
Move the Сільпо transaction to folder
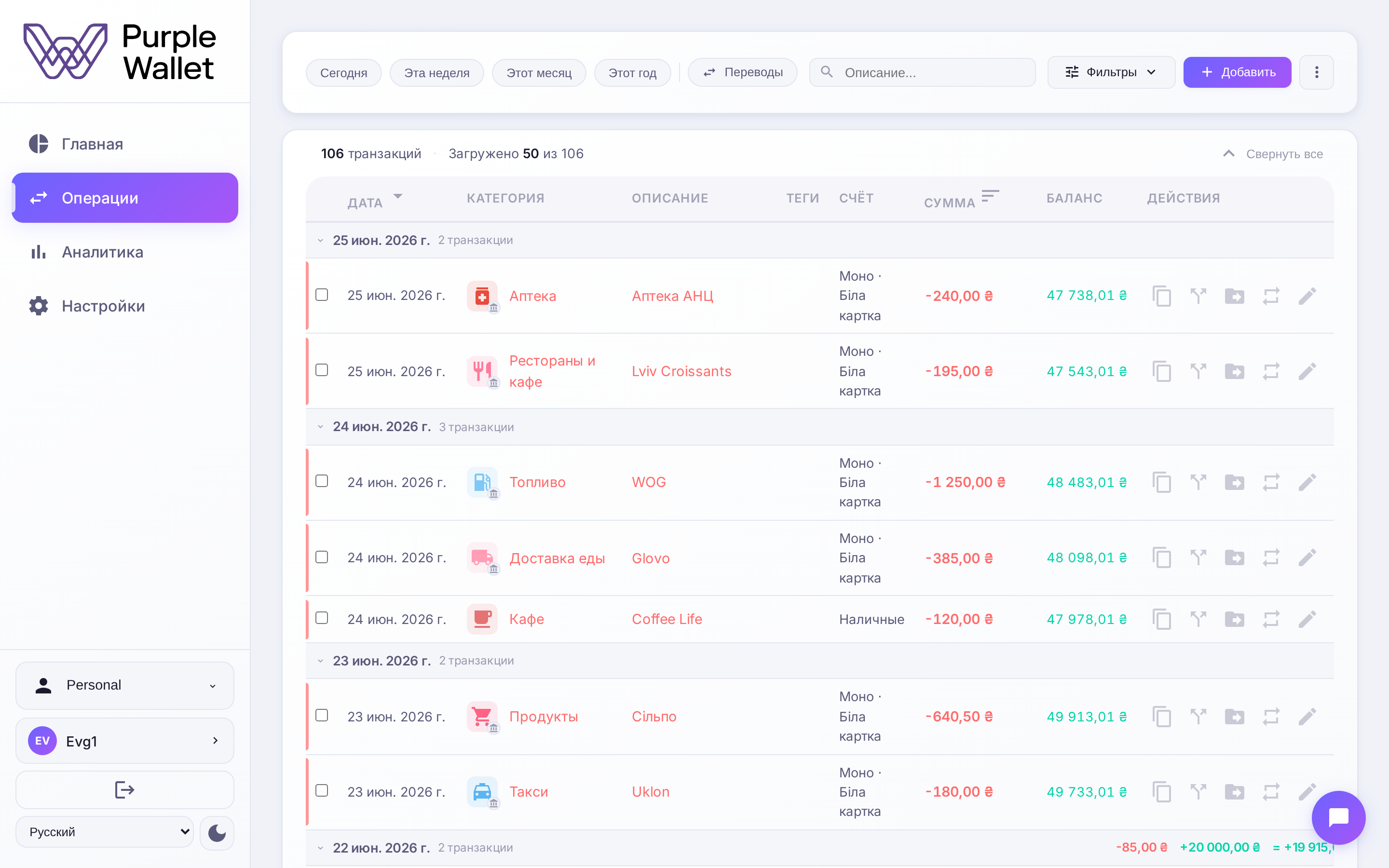click(x=1235, y=717)
